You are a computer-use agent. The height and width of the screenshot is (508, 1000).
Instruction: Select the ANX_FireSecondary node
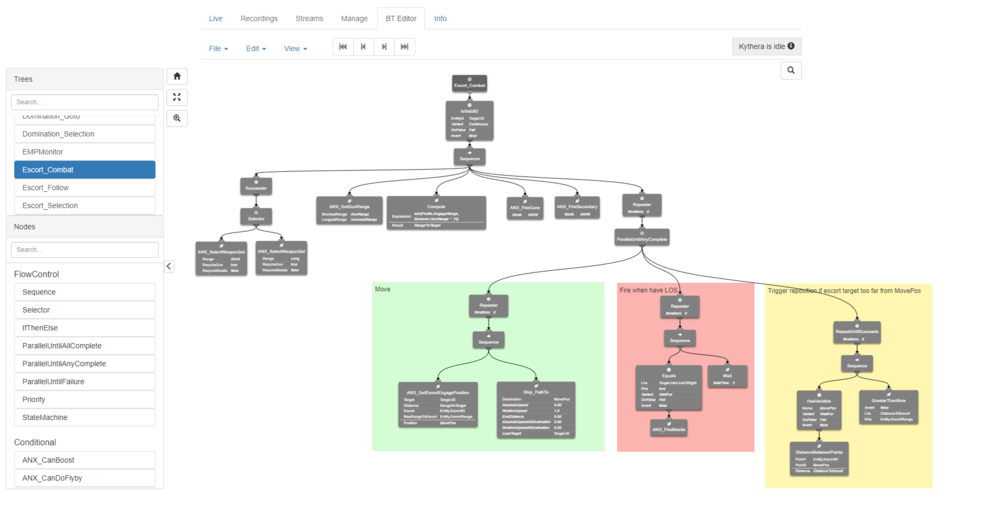(x=577, y=207)
